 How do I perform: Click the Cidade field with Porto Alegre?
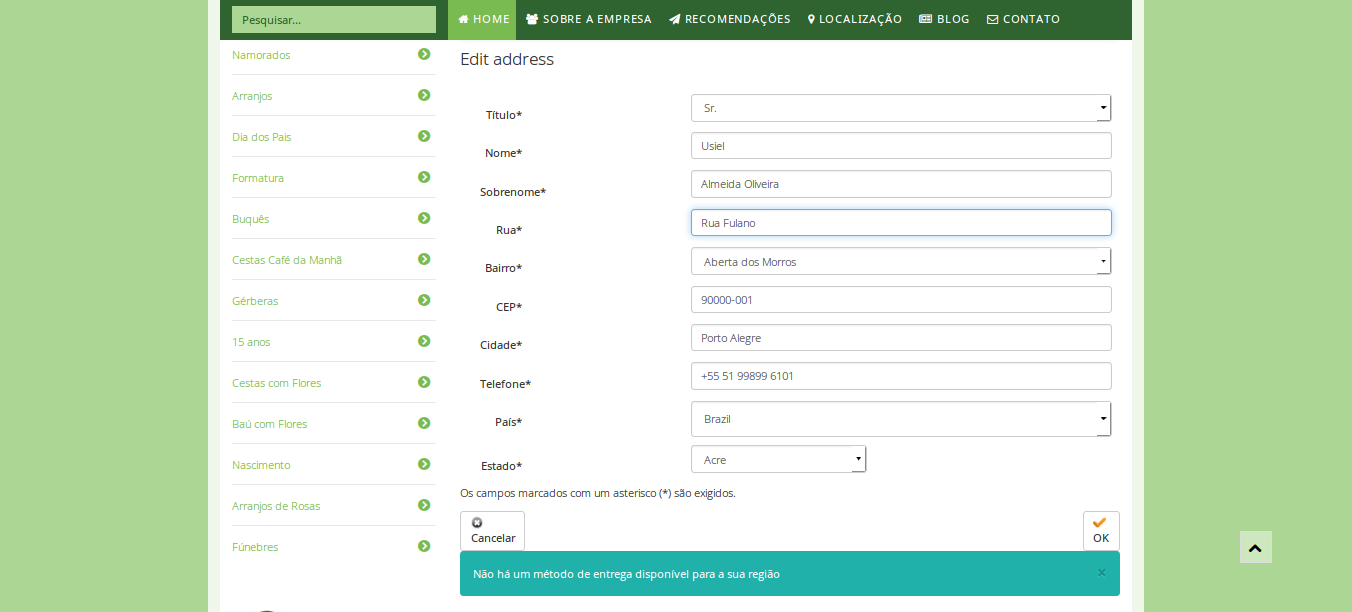pos(901,337)
